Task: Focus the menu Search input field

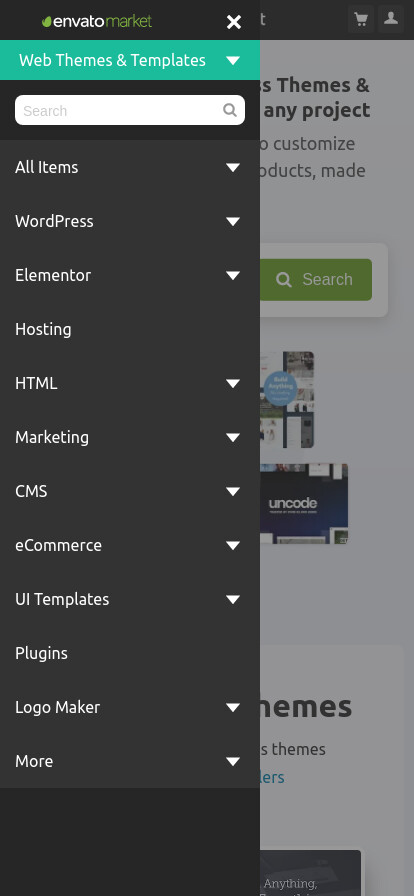Action: [x=130, y=110]
